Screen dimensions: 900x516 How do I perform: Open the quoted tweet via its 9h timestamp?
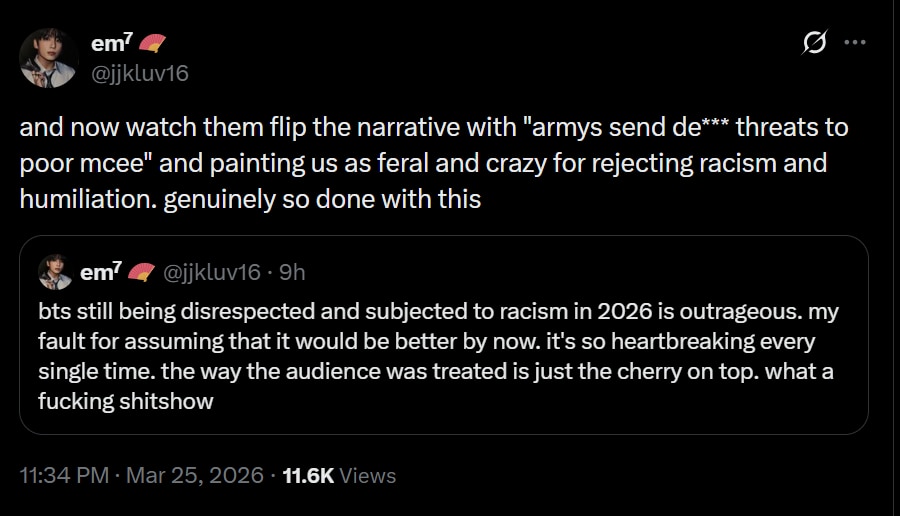293,272
